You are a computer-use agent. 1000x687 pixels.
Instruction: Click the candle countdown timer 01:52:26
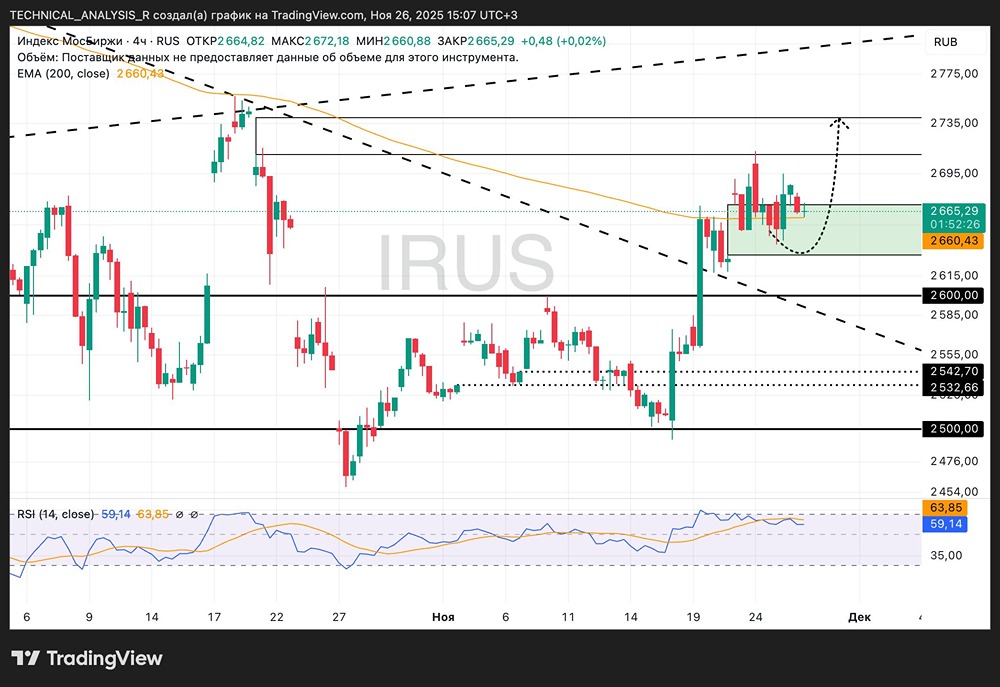[954, 225]
